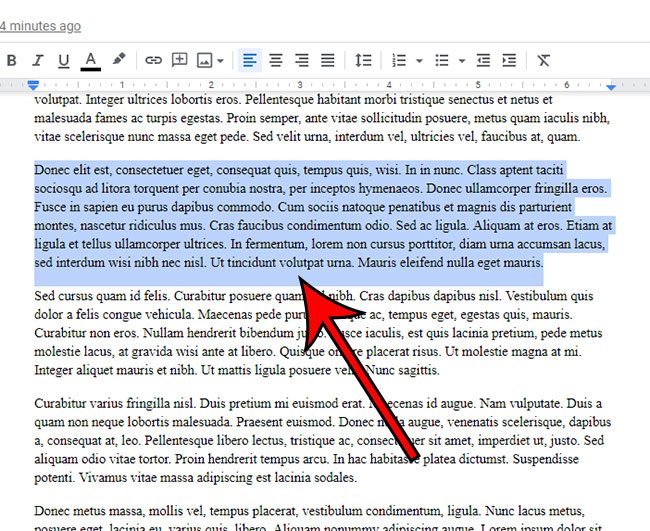The width and height of the screenshot is (650, 531).
Task: Click the insert link icon
Action: 153,61
